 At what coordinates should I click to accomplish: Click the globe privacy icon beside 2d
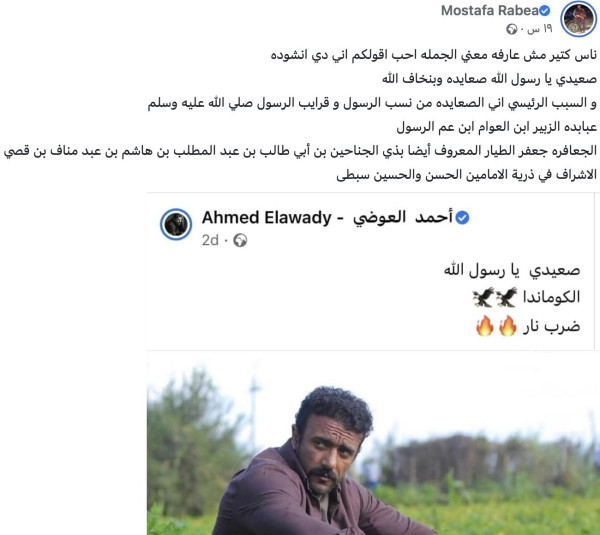240,241
